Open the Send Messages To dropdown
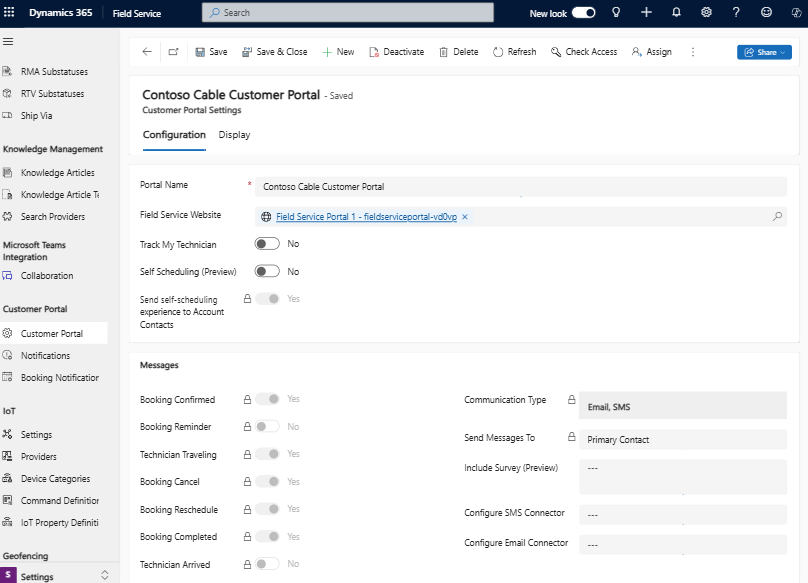Screen dimensions: 808x583 [x=683, y=440]
